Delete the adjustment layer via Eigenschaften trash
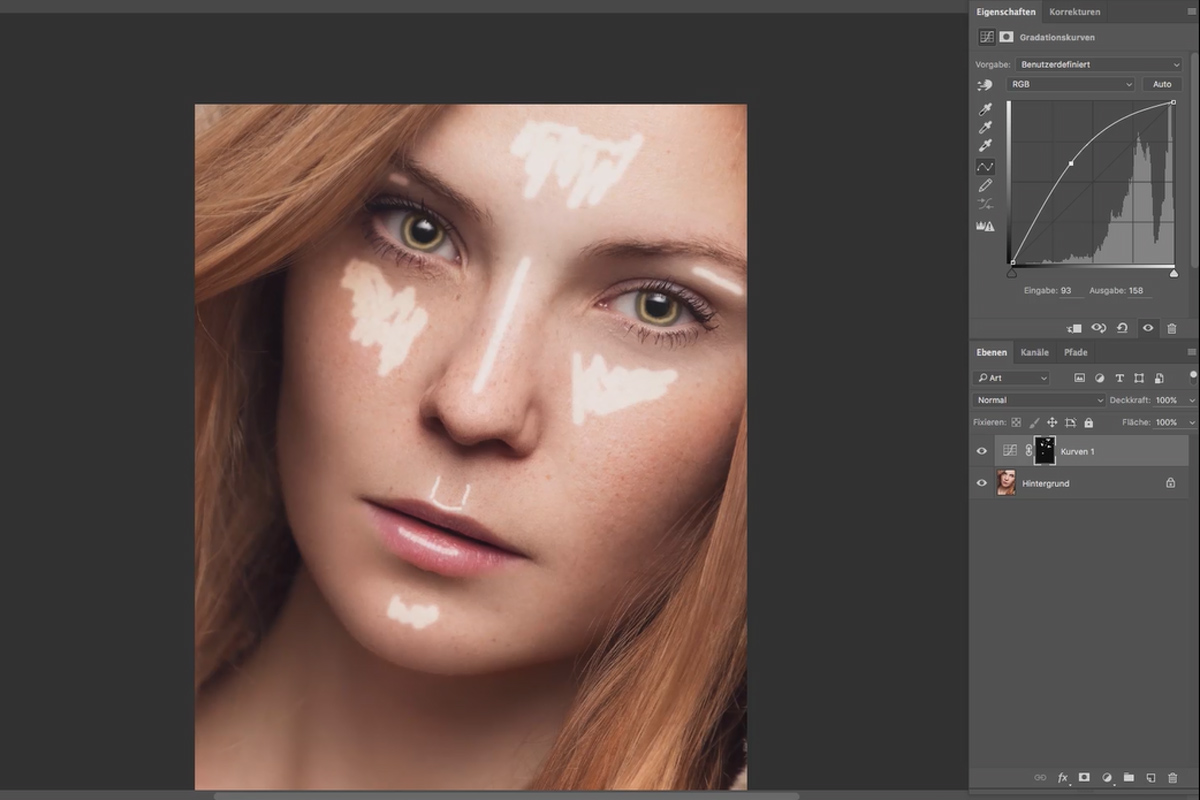This screenshot has height=800, width=1200. click(x=1172, y=328)
